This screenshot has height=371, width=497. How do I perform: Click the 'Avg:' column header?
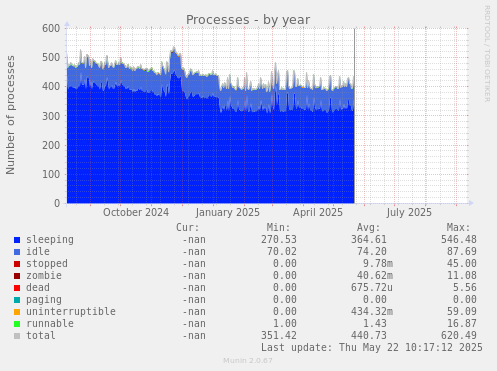[368, 228]
